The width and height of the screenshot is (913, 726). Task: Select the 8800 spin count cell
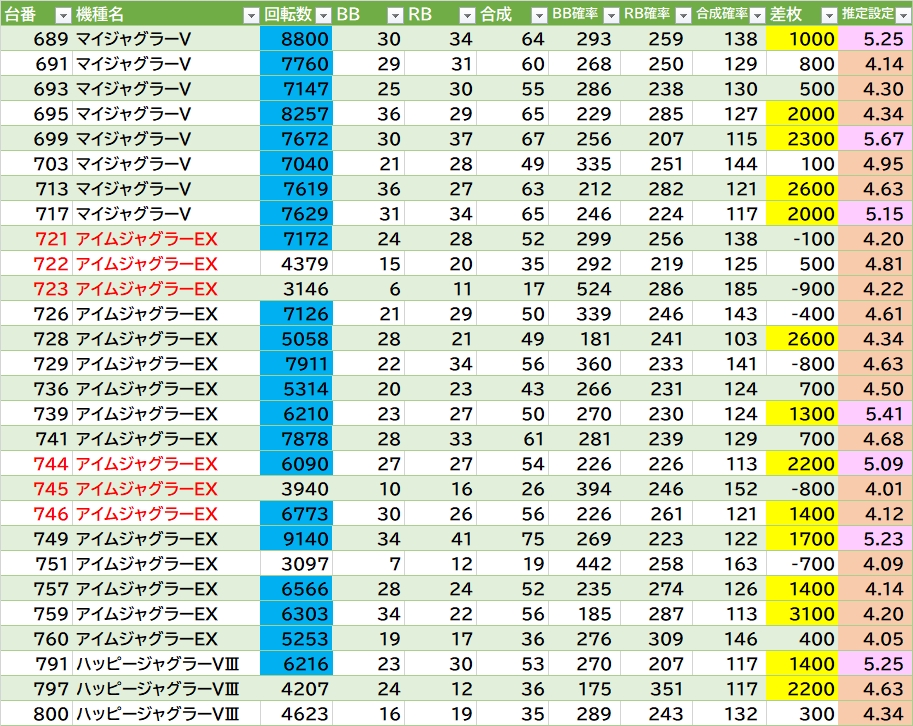(x=296, y=39)
